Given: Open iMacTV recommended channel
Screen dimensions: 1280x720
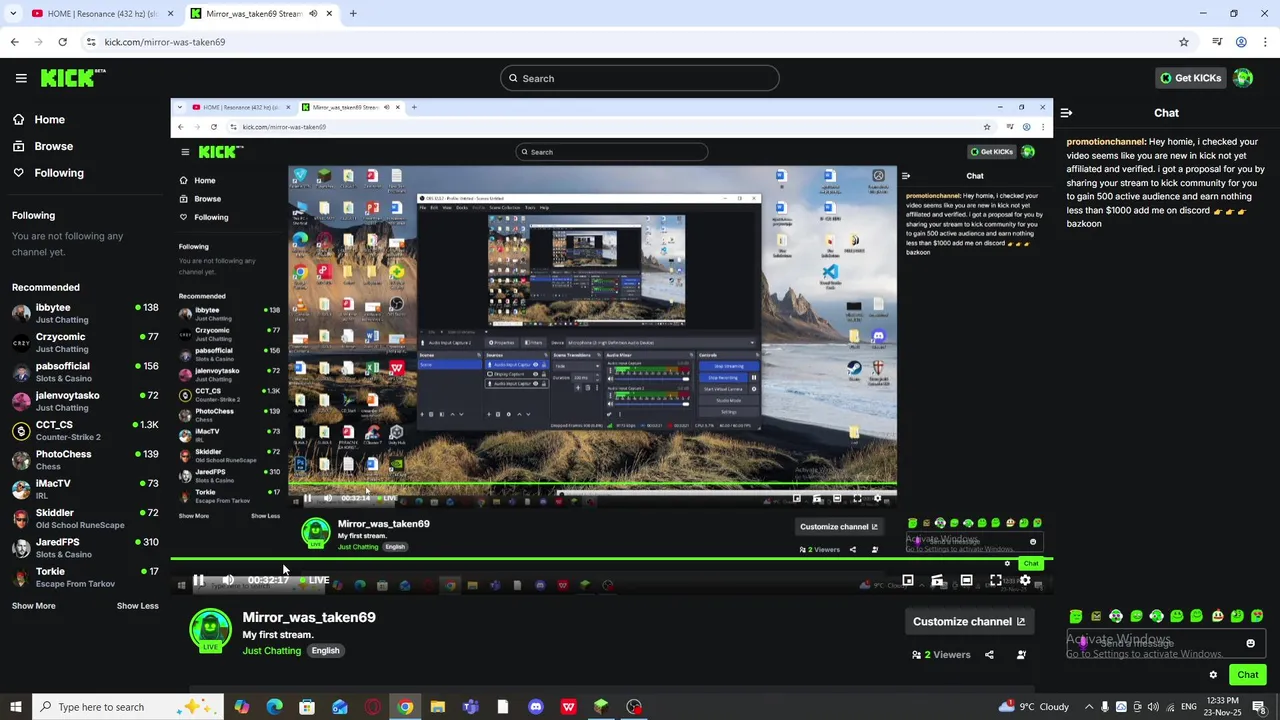Looking at the screenshot, I should (x=85, y=489).
